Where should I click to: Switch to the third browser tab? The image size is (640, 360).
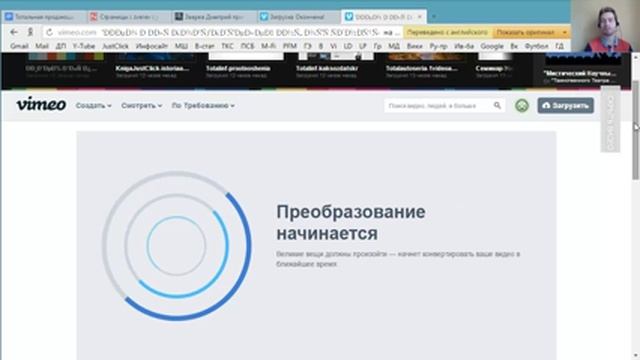pos(213,17)
